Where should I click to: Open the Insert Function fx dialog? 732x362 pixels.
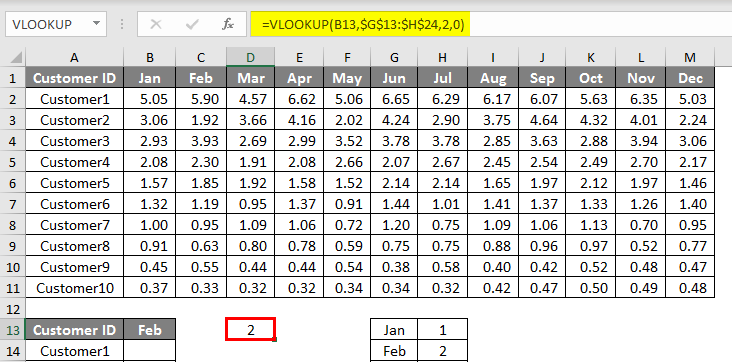[228, 24]
